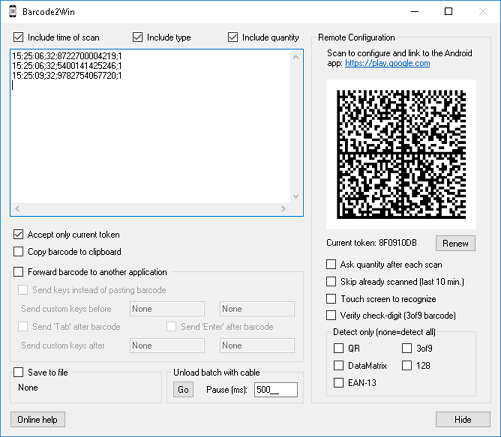The width and height of the screenshot is (501, 437).
Task: Open the play.google.com link
Action: coord(387,63)
